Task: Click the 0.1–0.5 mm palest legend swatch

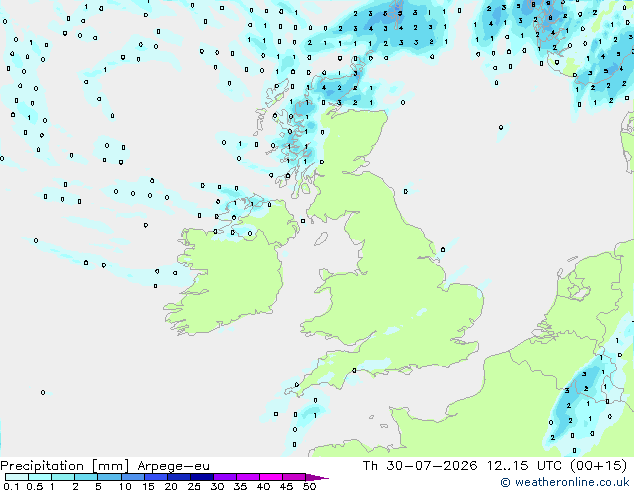Action: pyautogui.click(x=17, y=477)
